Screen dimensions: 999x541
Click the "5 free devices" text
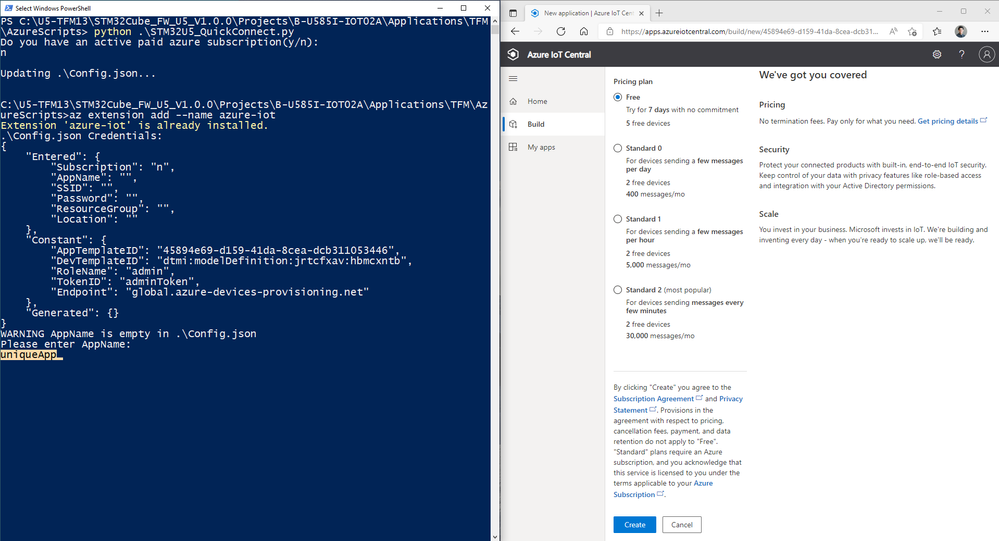click(x=648, y=124)
